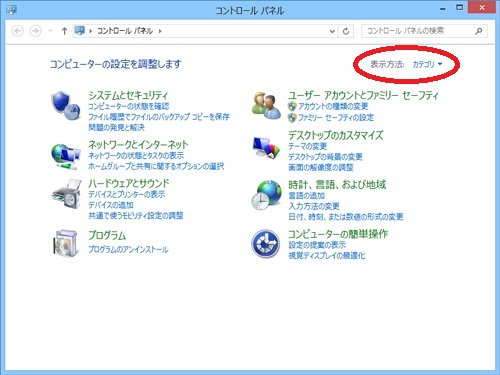500x375 pixels.
Task: Open コンピューターの簡単操作 category
Action: pos(338,234)
